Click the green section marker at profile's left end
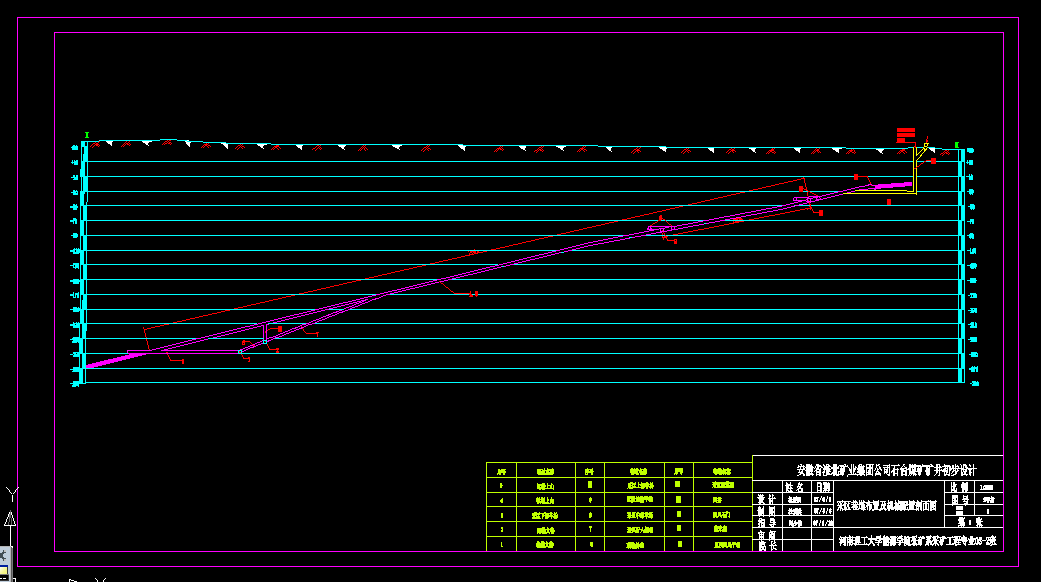The width and height of the screenshot is (1041, 582). coord(87,135)
